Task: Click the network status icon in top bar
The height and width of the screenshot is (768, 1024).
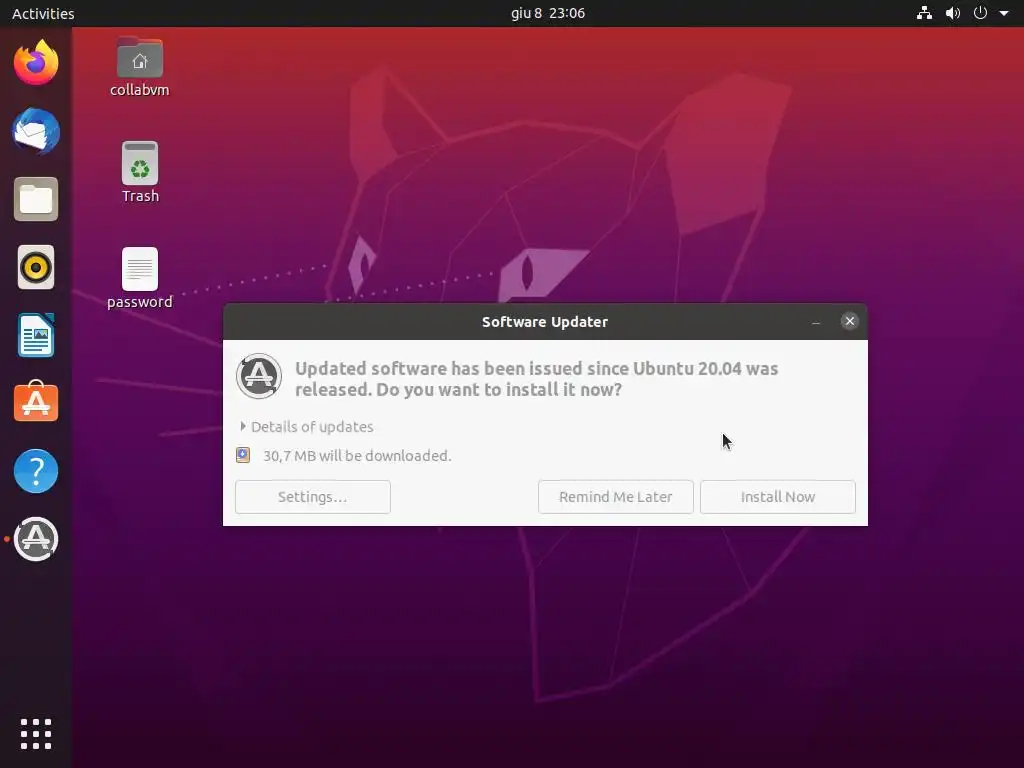Action: 924,13
